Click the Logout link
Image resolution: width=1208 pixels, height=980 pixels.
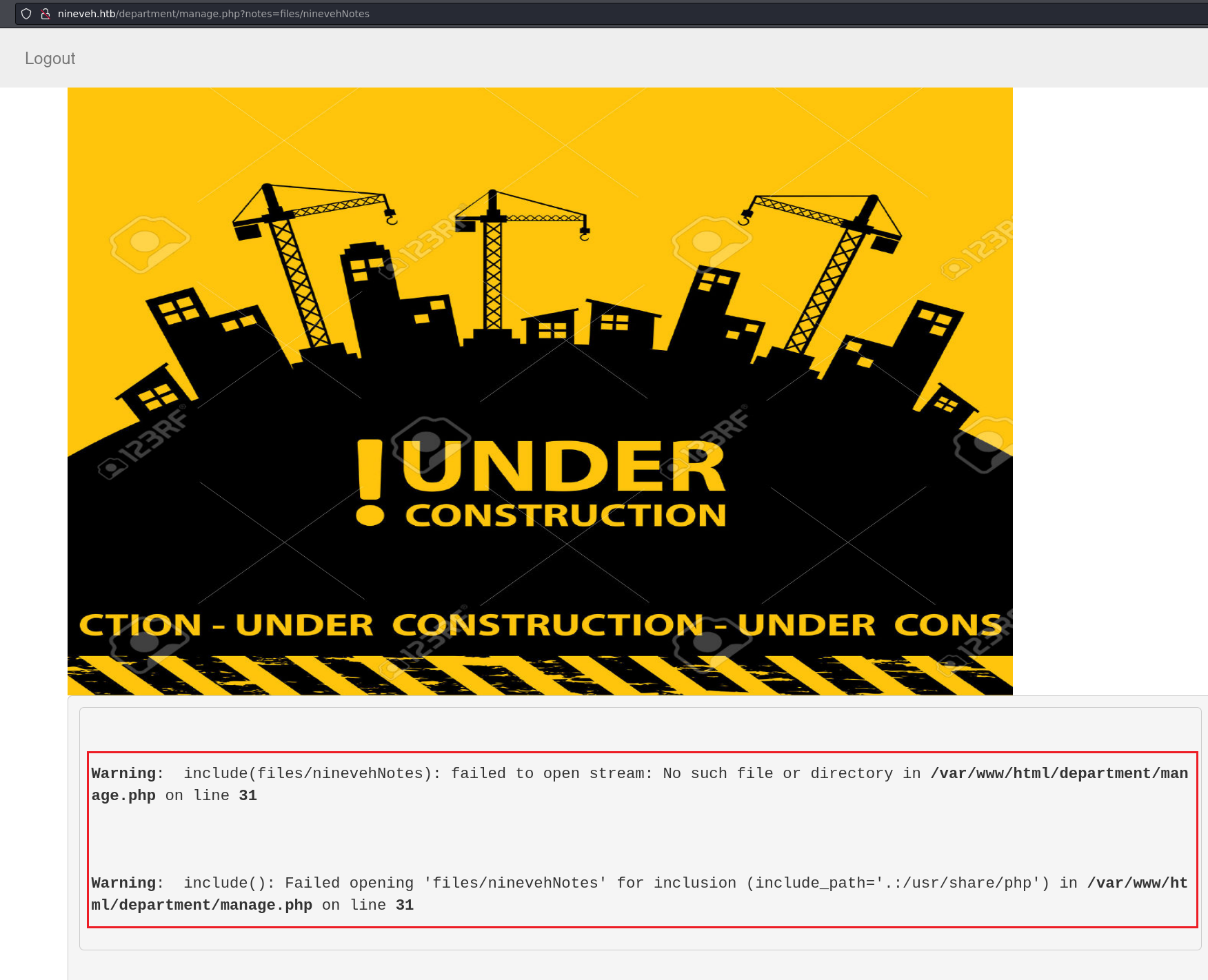click(x=50, y=59)
